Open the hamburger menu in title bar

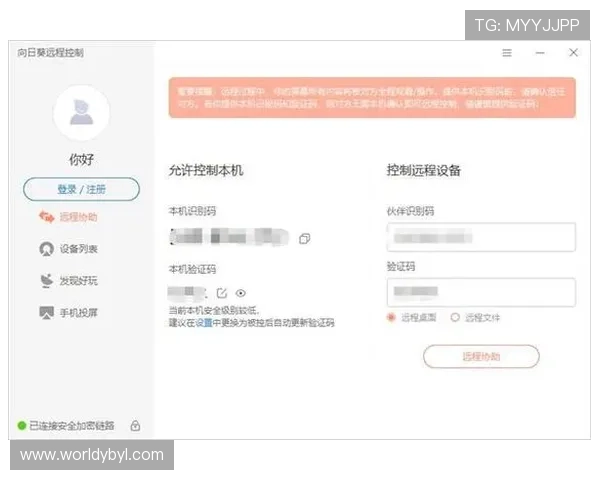click(x=507, y=53)
